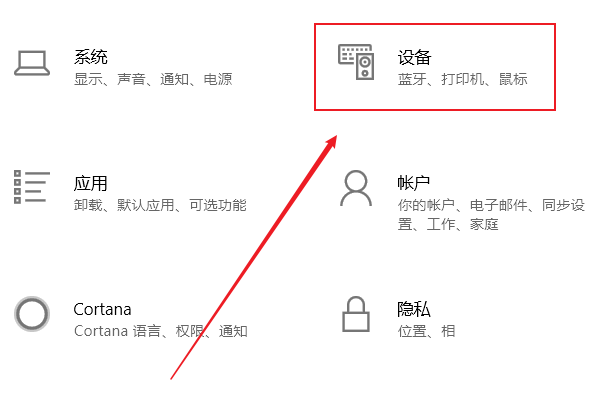Click the 显示、声音、通知、电源 description
600x400 pixels.
pos(153,79)
